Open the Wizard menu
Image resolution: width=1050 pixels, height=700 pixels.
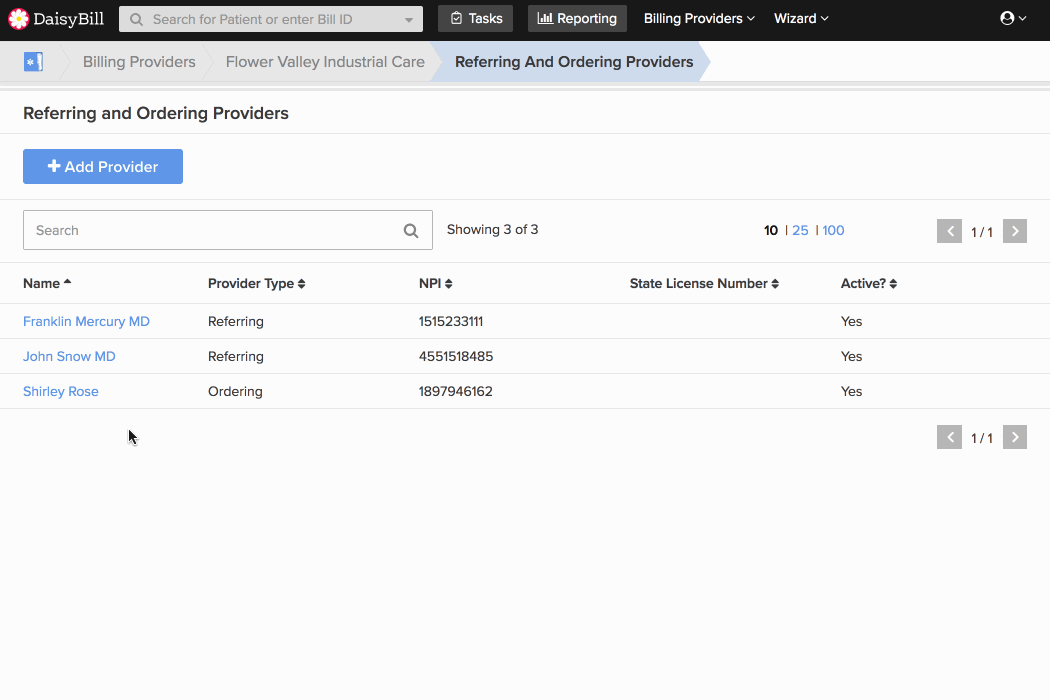[x=801, y=18]
